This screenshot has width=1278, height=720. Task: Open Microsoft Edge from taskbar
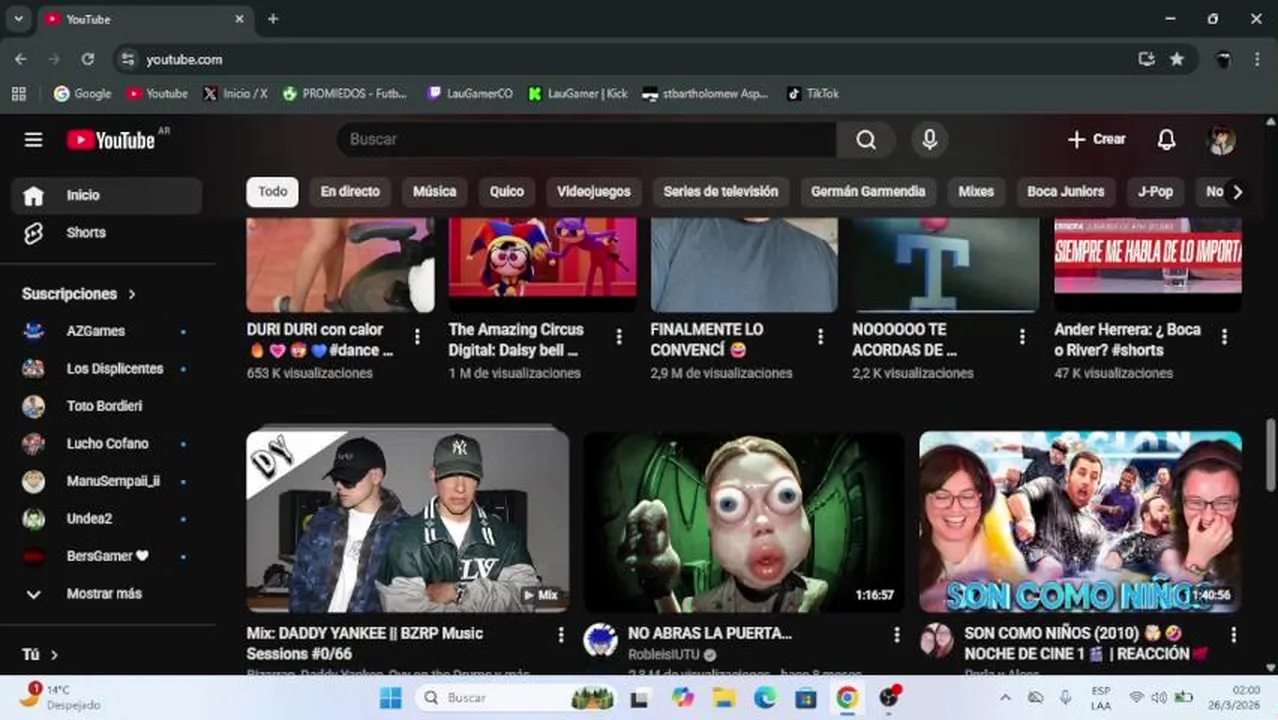(x=765, y=698)
